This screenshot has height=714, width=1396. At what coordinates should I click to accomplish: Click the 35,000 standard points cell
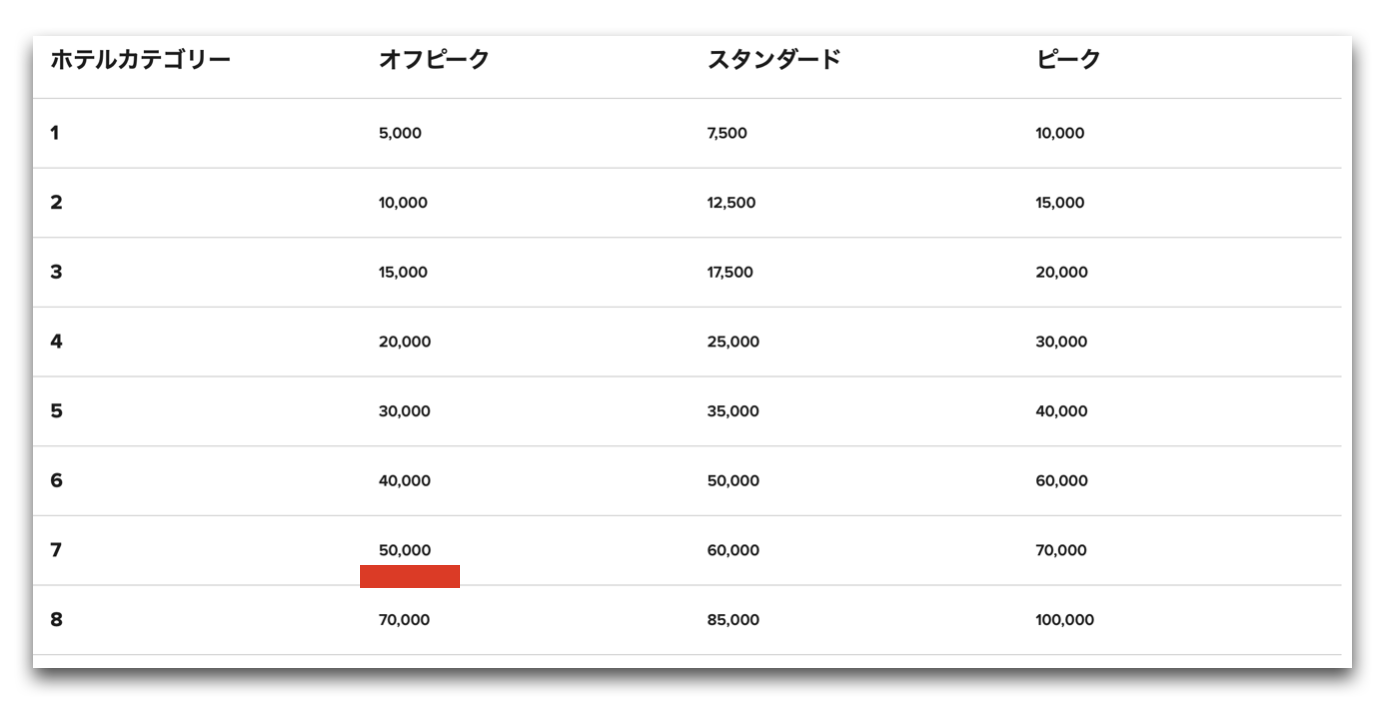coord(733,411)
